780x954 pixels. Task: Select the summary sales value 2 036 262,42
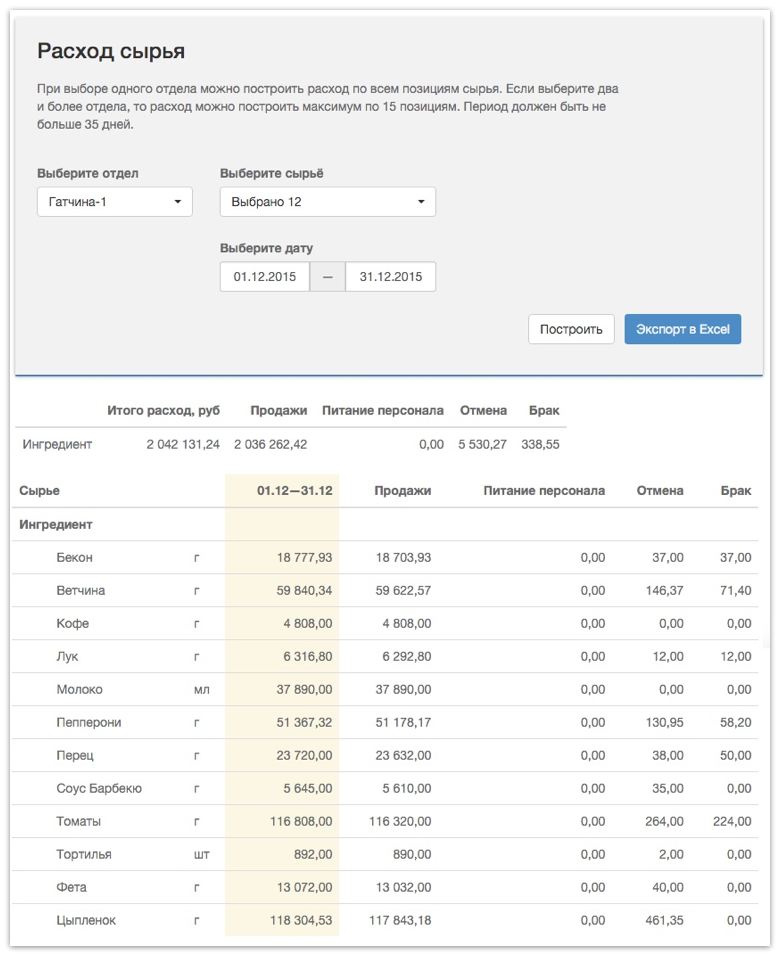click(271, 444)
